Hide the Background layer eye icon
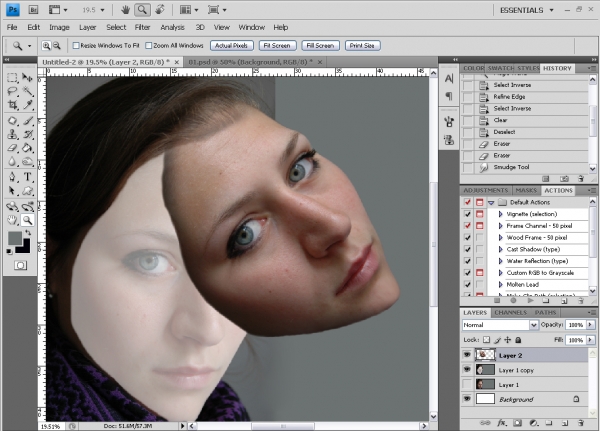 [467, 399]
